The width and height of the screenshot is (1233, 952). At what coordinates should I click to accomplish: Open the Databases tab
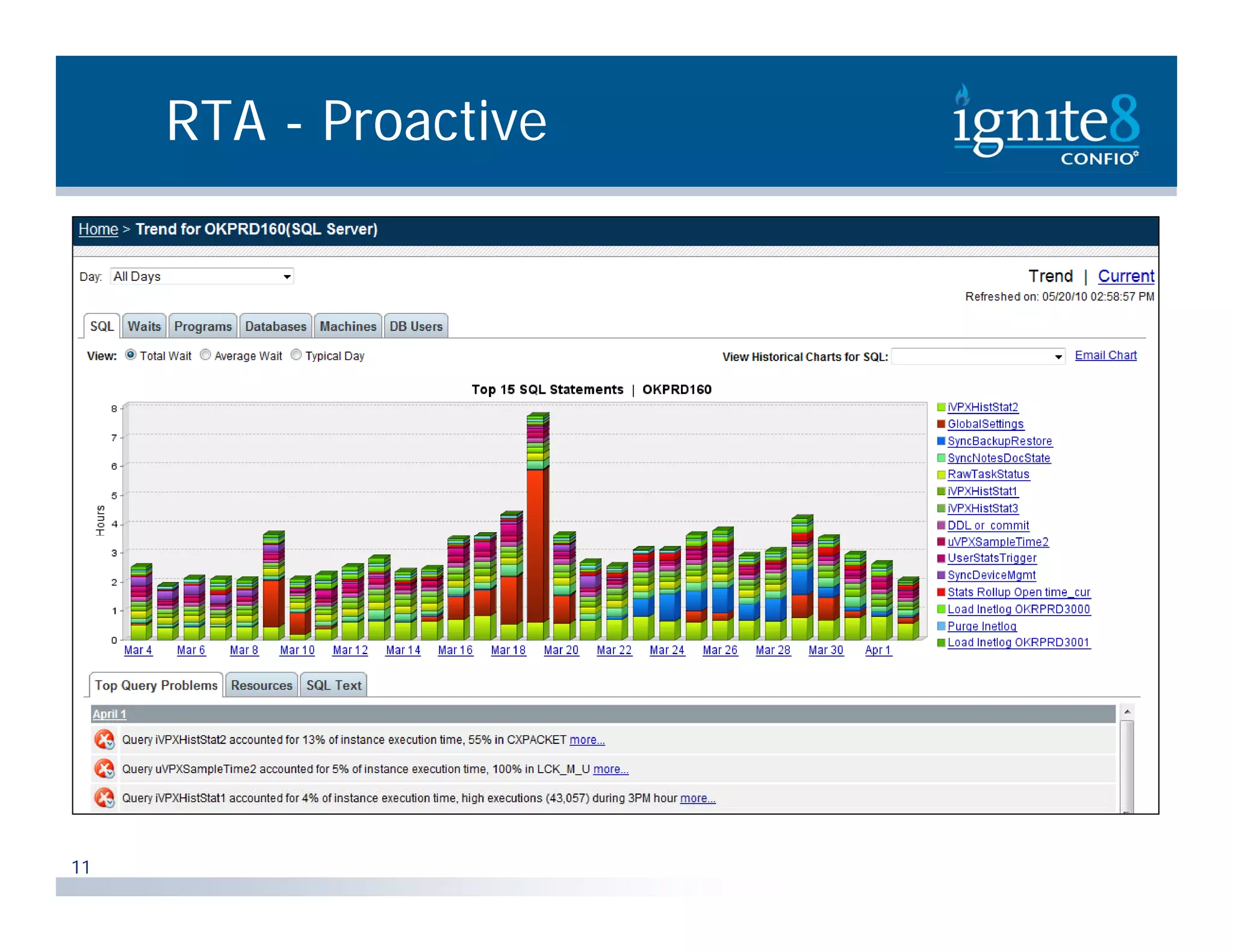275,326
